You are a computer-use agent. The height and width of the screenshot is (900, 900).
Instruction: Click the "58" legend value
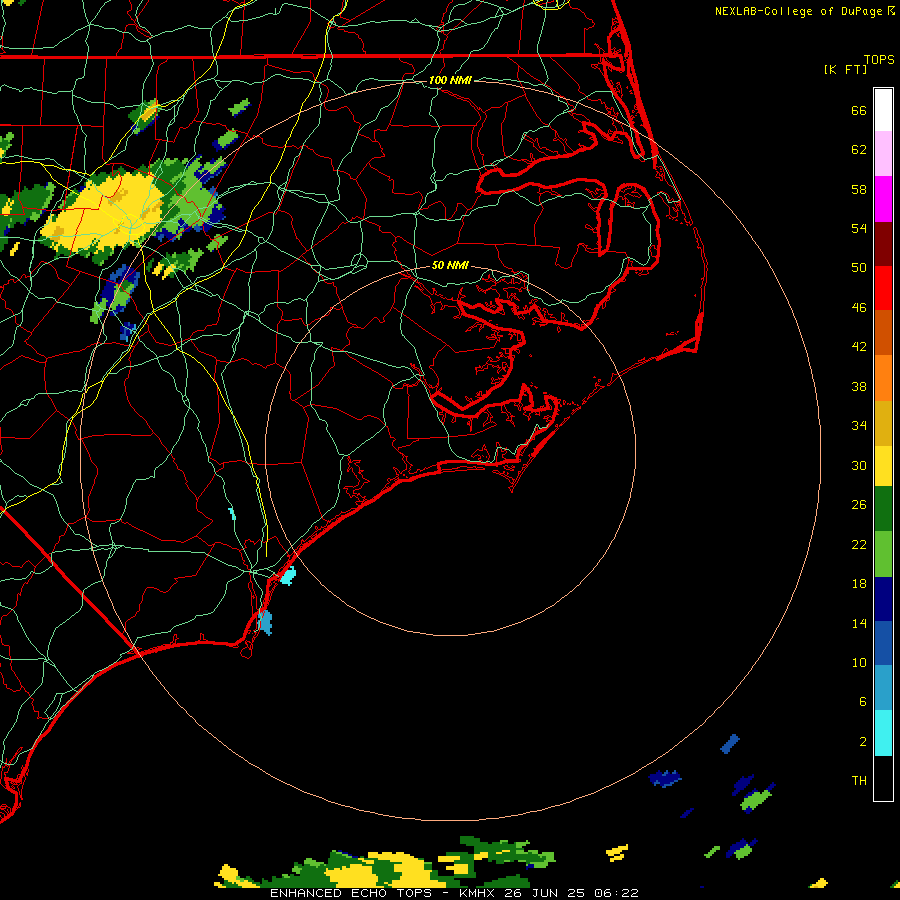859,189
